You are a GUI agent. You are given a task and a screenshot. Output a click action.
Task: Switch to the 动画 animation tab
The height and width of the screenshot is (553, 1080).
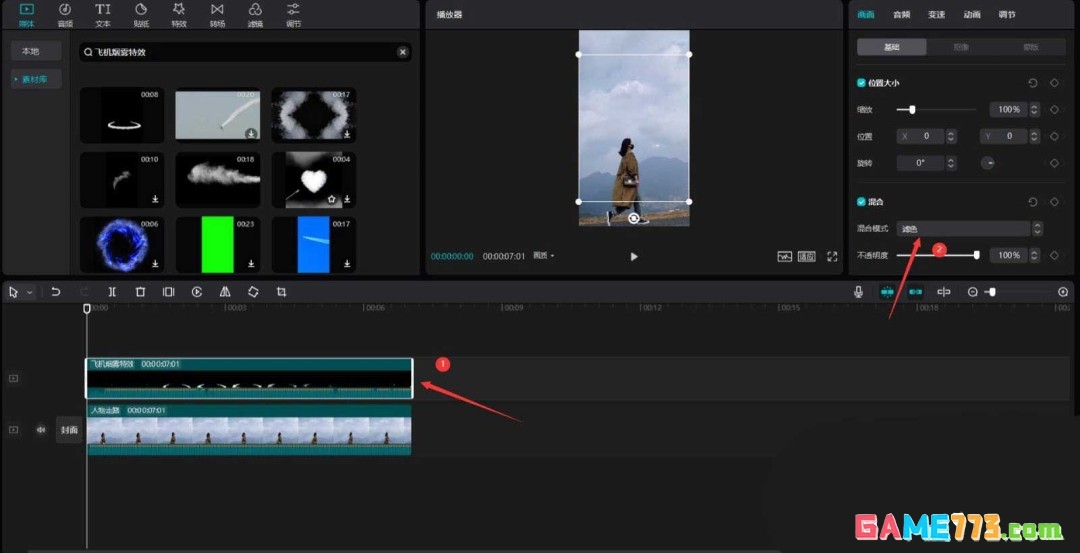[971, 15]
